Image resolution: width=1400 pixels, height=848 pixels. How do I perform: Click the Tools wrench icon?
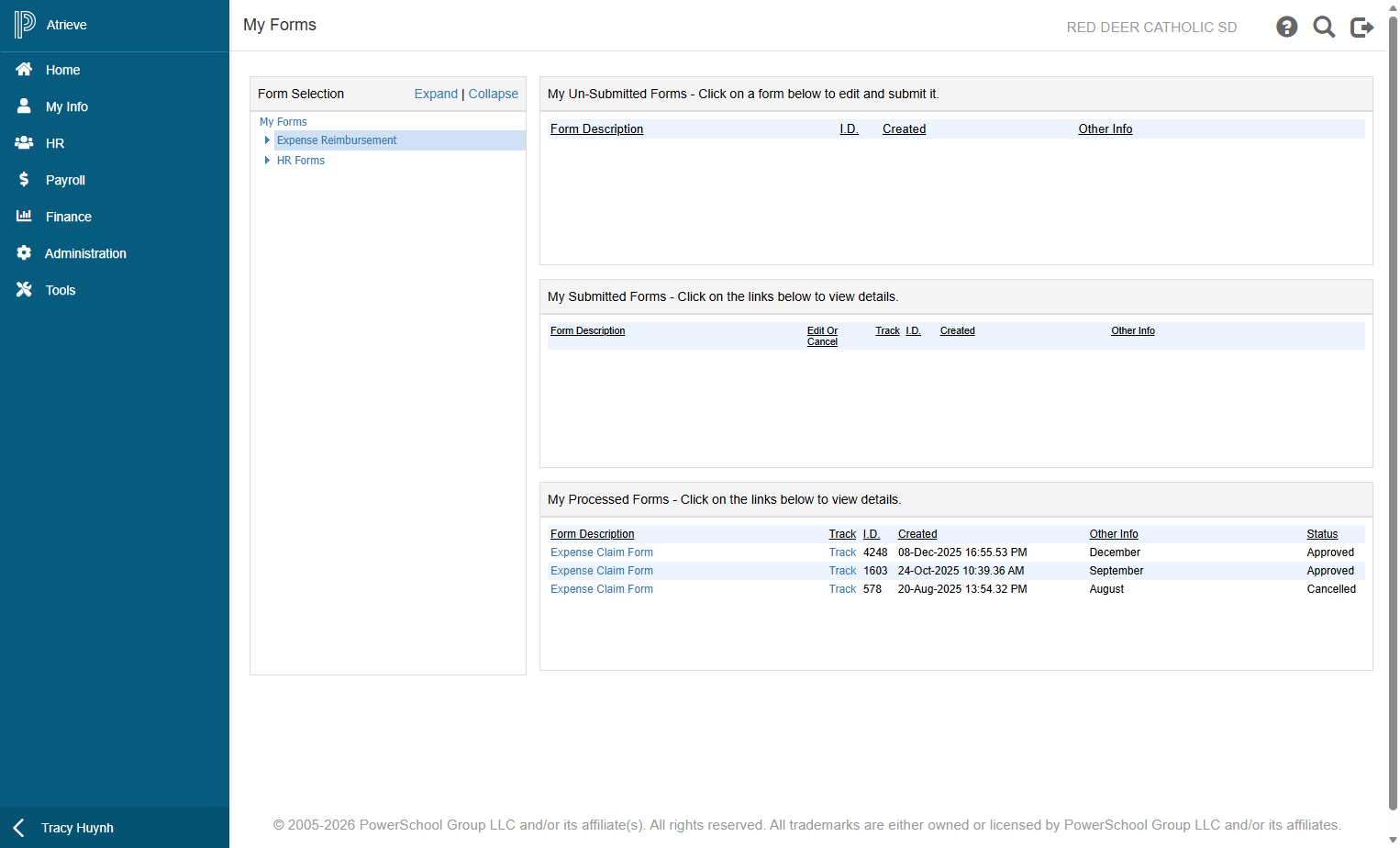click(24, 290)
